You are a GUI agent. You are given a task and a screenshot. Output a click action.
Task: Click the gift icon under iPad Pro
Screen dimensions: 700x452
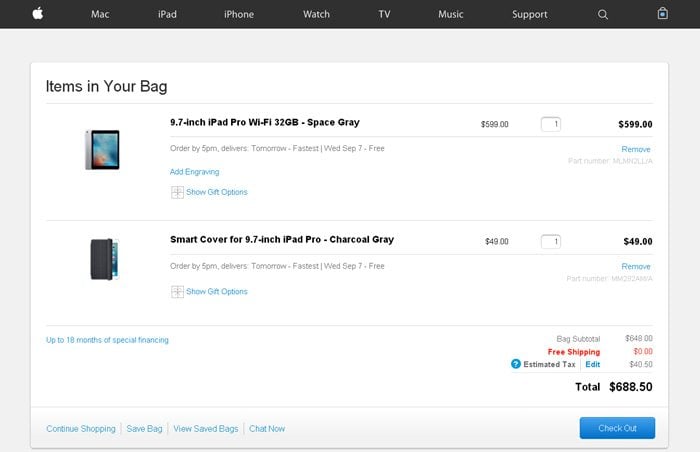point(177,192)
